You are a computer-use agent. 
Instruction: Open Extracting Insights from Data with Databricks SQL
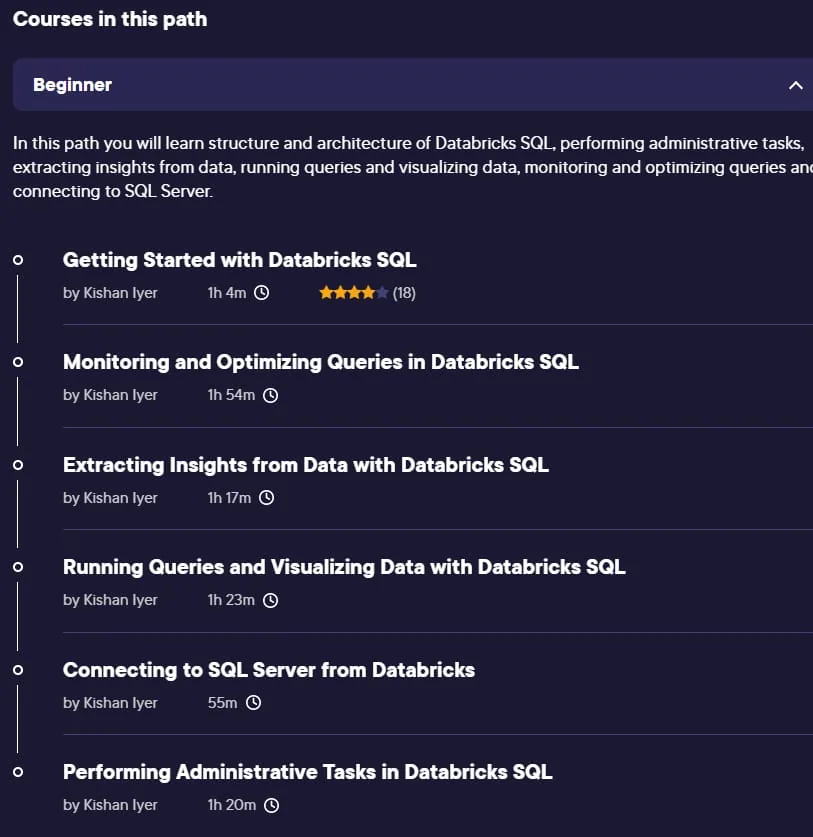pyautogui.click(x=306, y=465)
